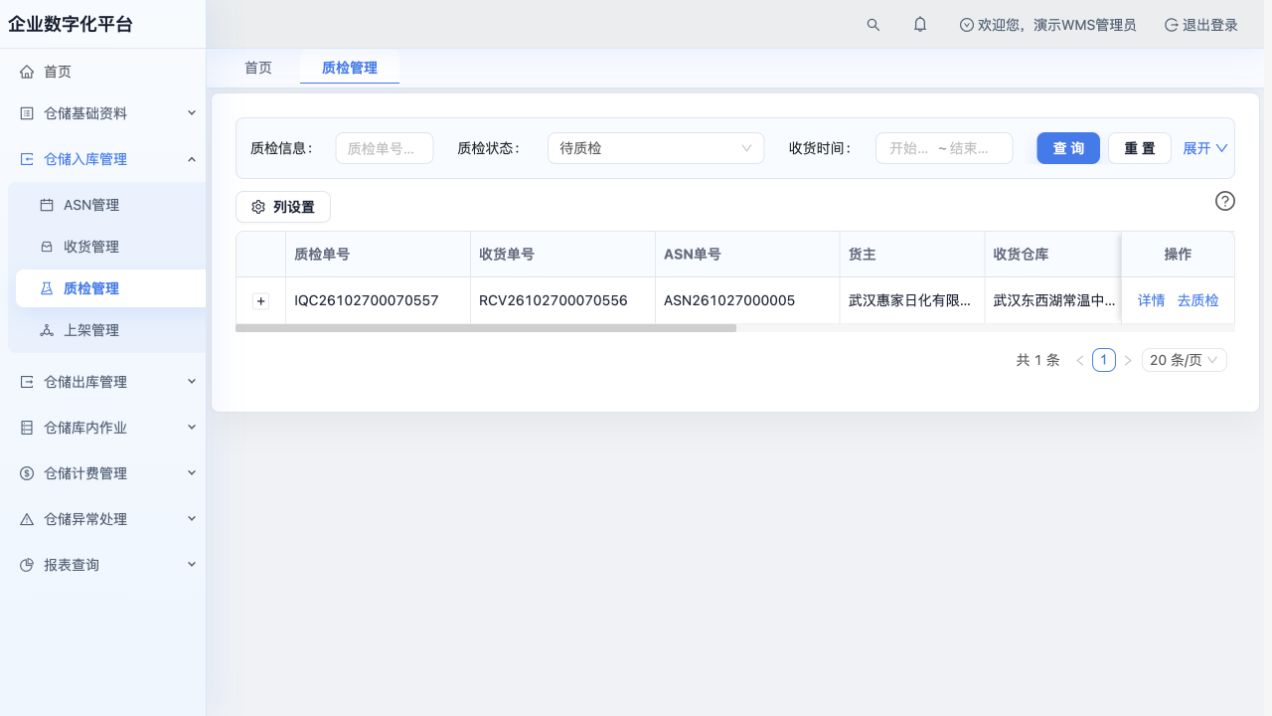This screenshot has height=716, width=1272.
Task: Collapse 仓储入库管理 menu chevron
Action: (x=192, y=159)
